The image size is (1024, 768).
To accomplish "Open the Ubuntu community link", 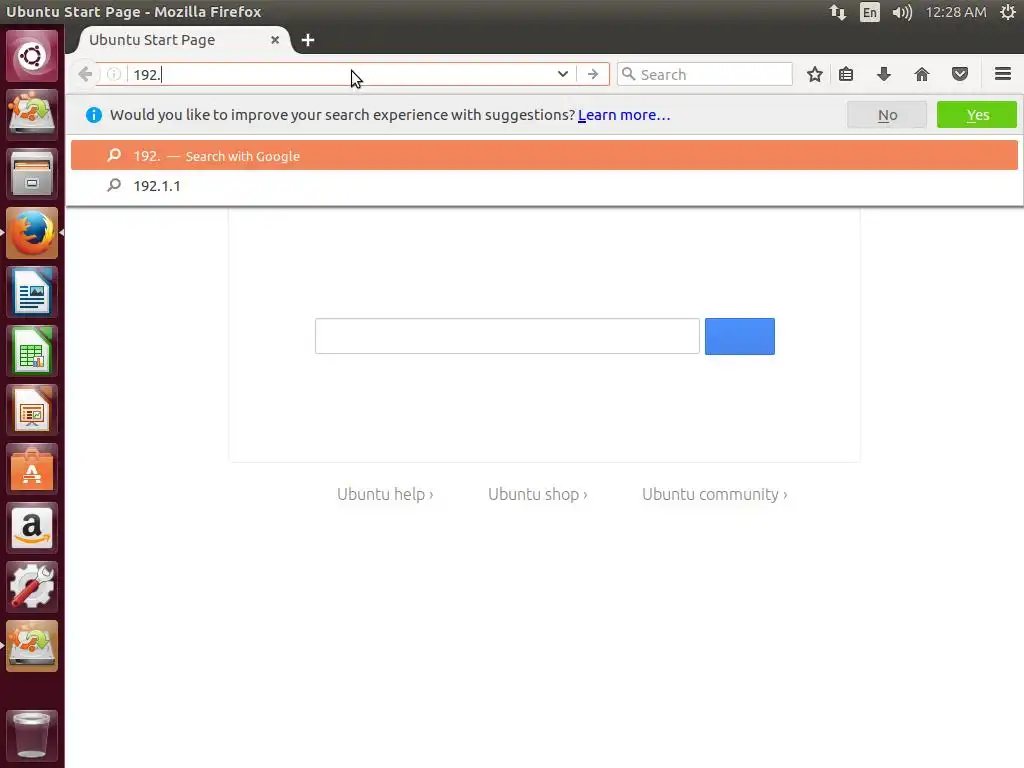I will 714,494.
